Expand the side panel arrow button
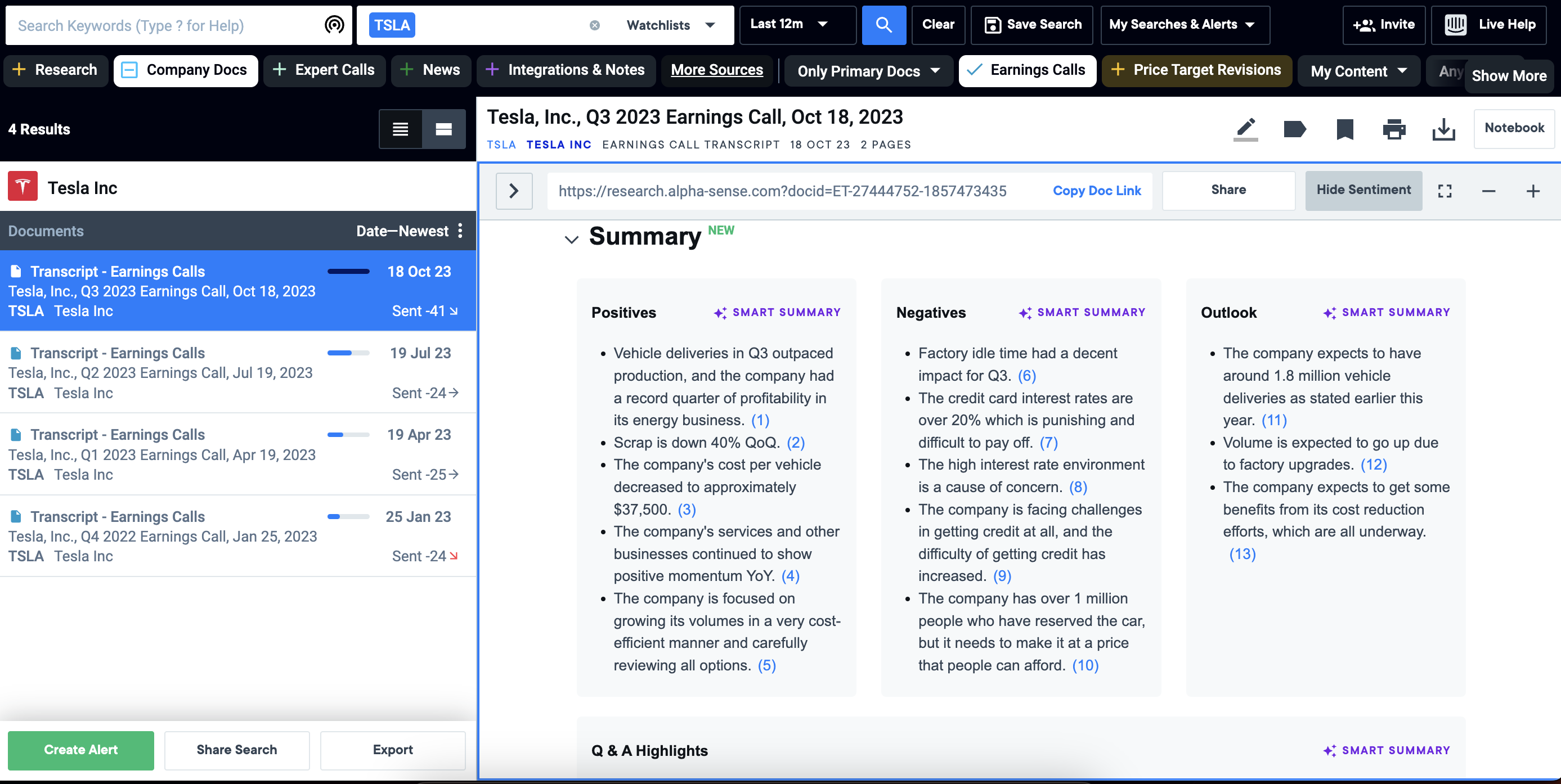Screen dimensions: 1561x784 pyautogui.click(x=514, y=191)
